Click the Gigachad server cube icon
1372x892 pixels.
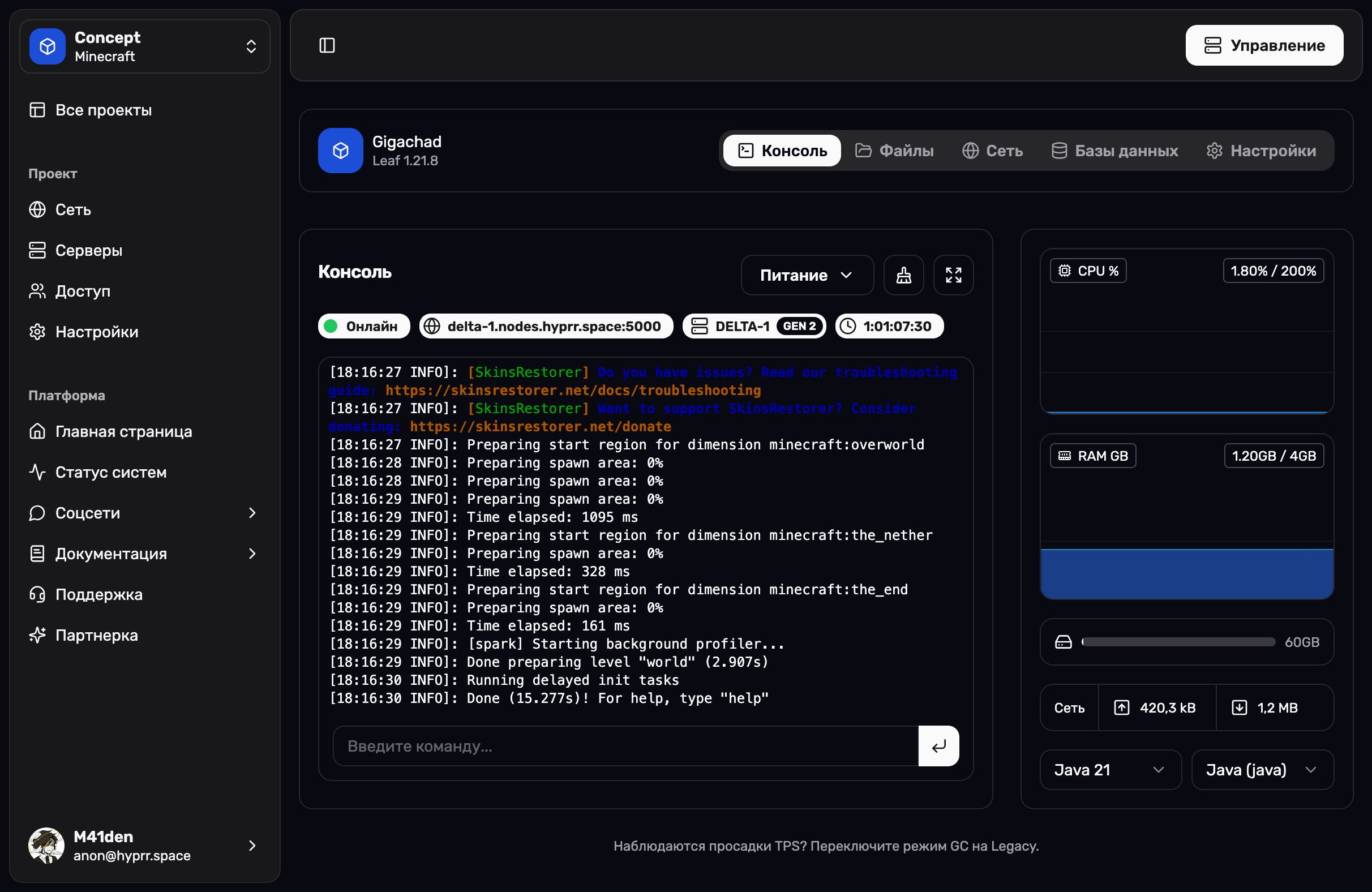click(340, 151)
